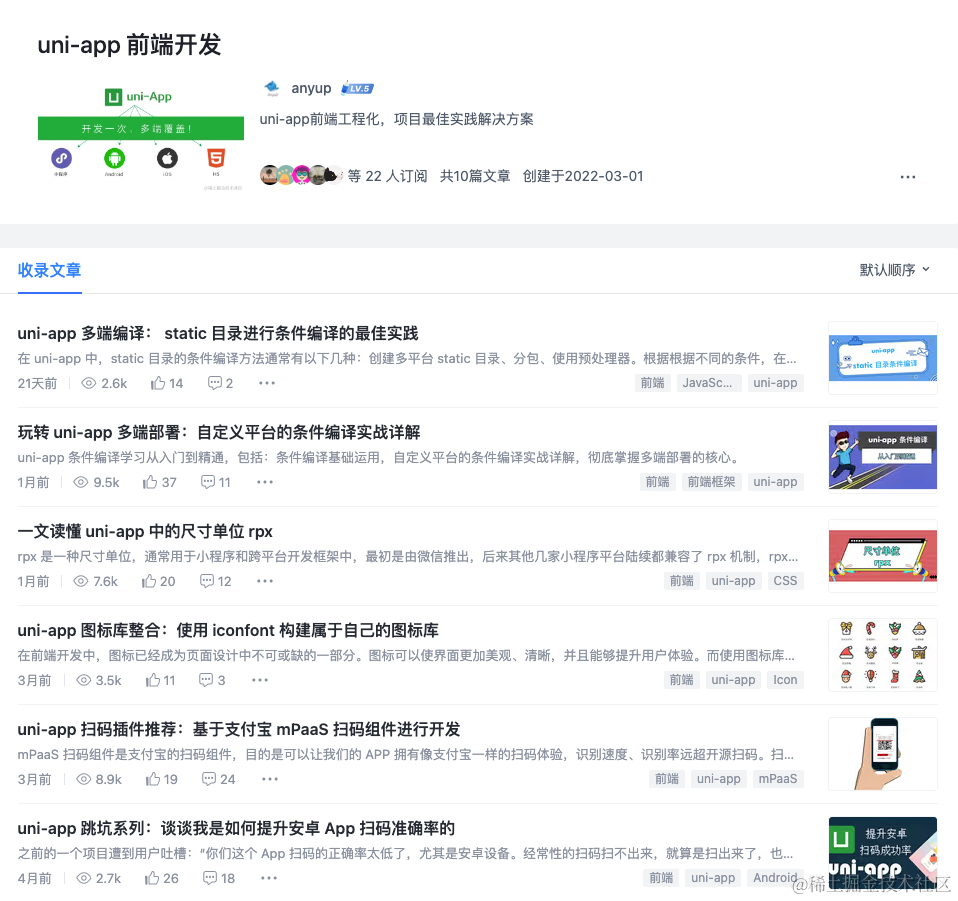958x901 pixels.
Task: Click the mPaaS tag label
Action: click(778, 779)
